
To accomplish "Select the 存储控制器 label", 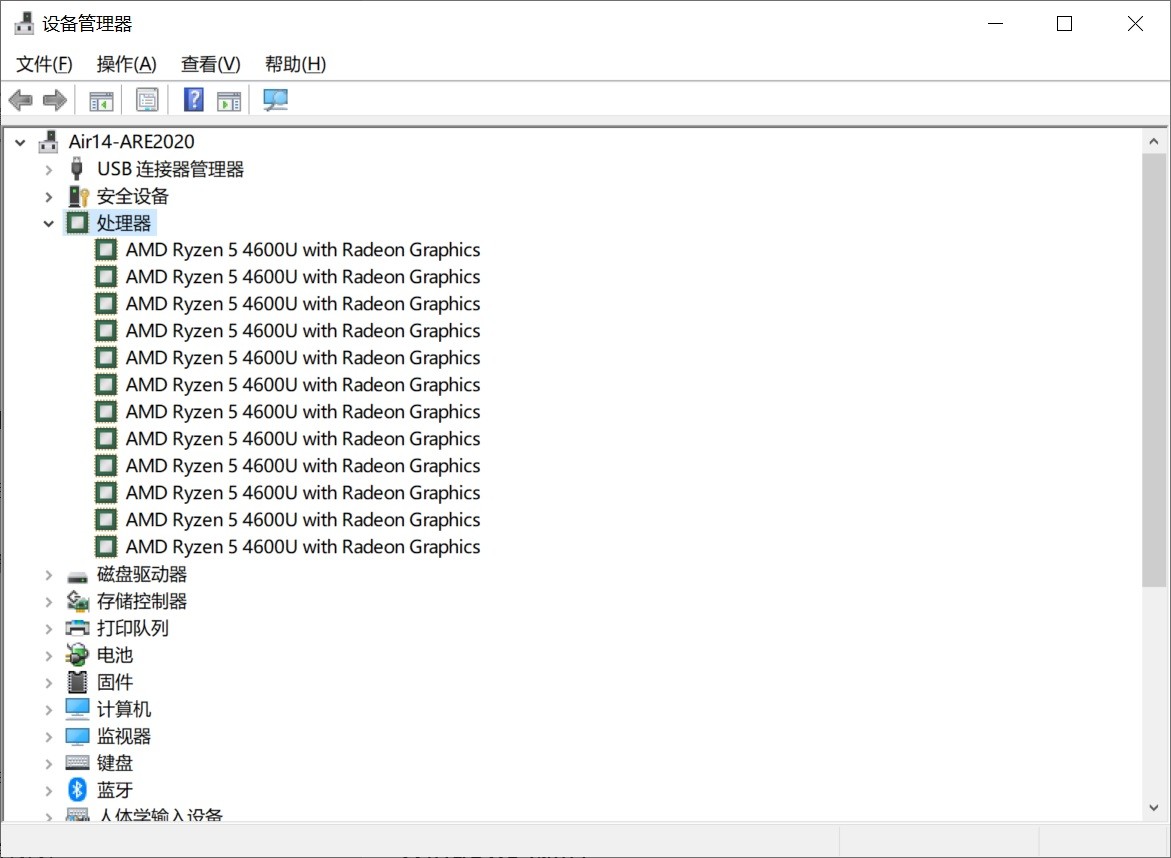I will click(142, 601).
